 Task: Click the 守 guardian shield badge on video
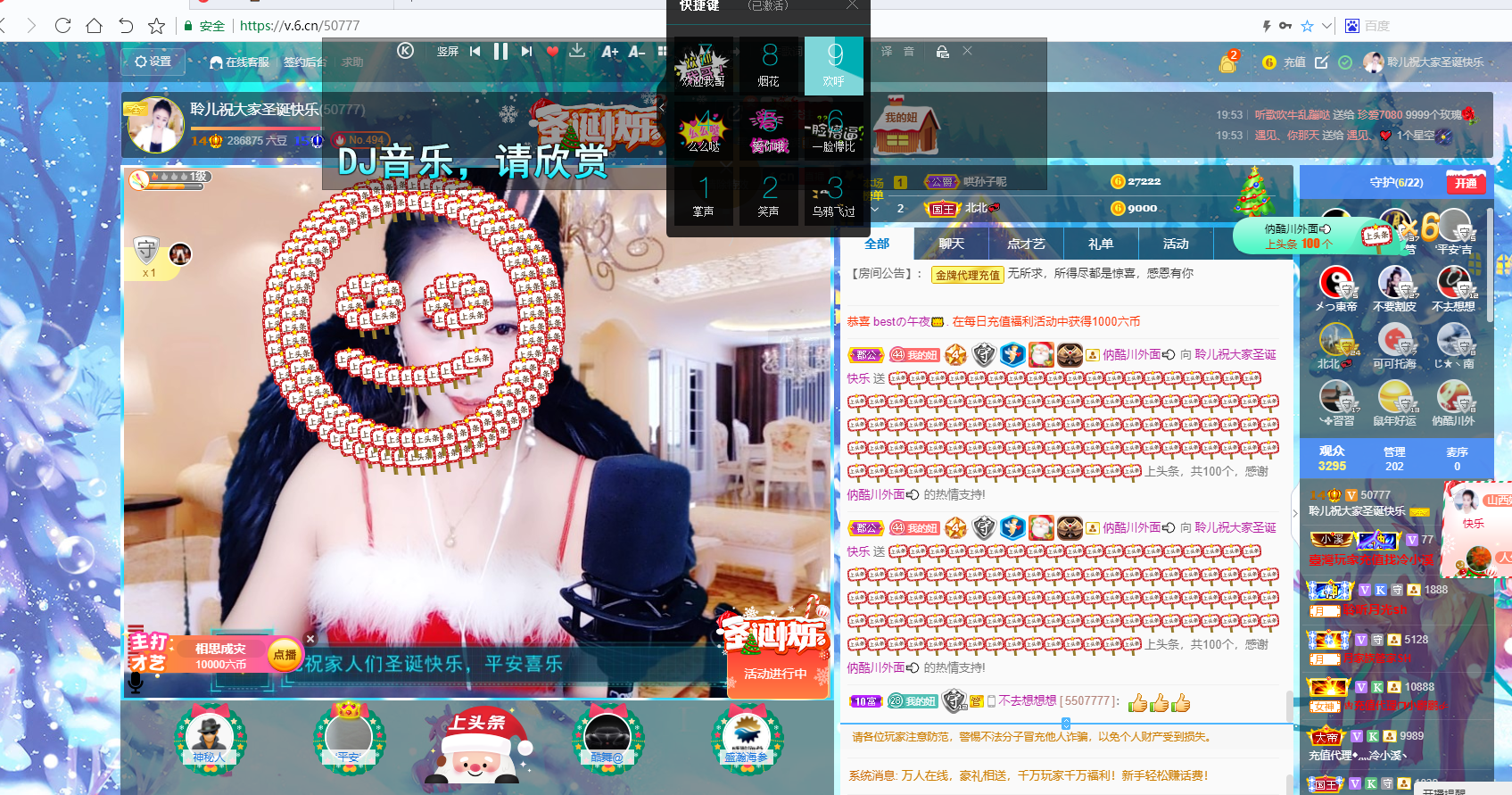click(146, 249)
